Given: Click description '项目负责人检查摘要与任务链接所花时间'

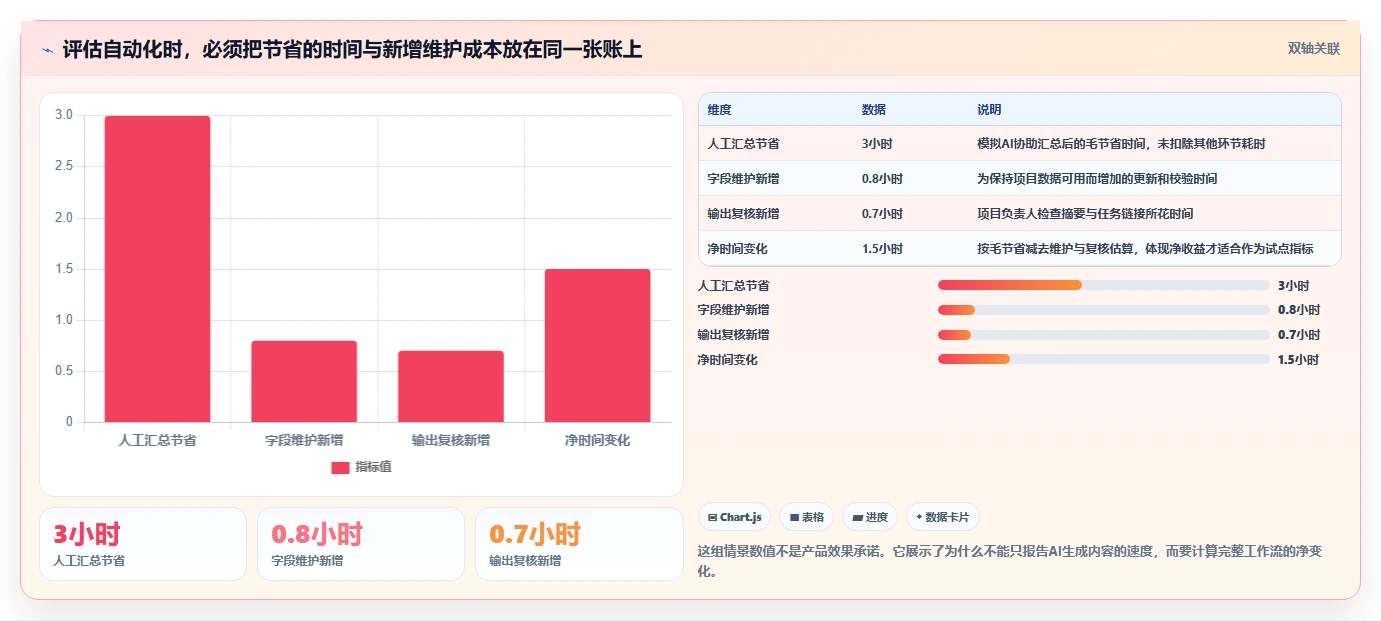Looking at the screenshot, I should 1085,214.
